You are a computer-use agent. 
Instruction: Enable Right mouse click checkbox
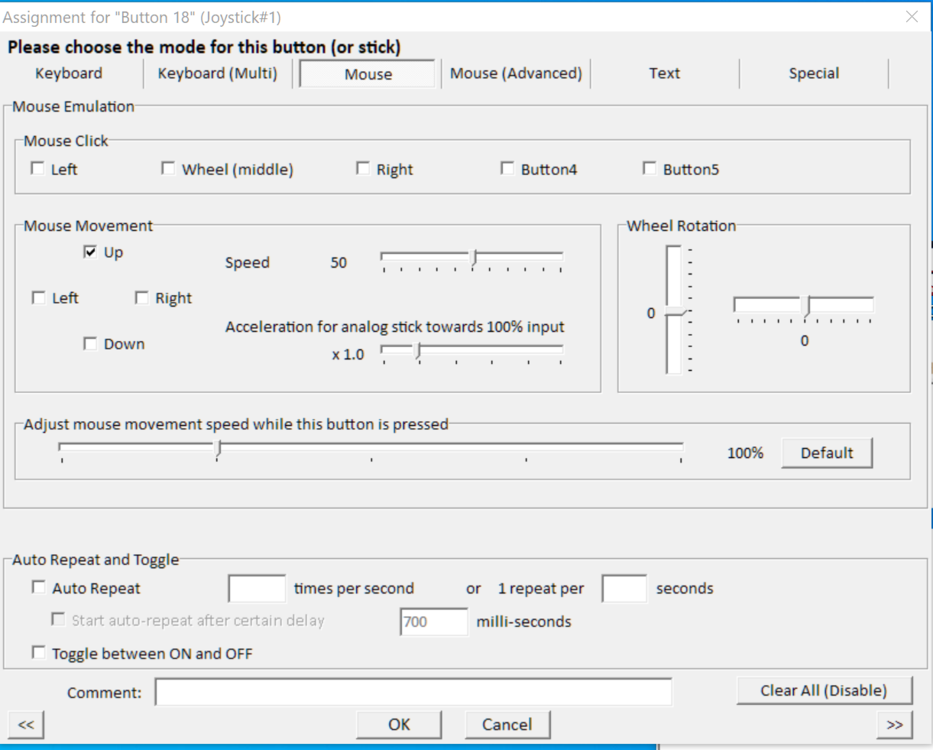[363, 168]
